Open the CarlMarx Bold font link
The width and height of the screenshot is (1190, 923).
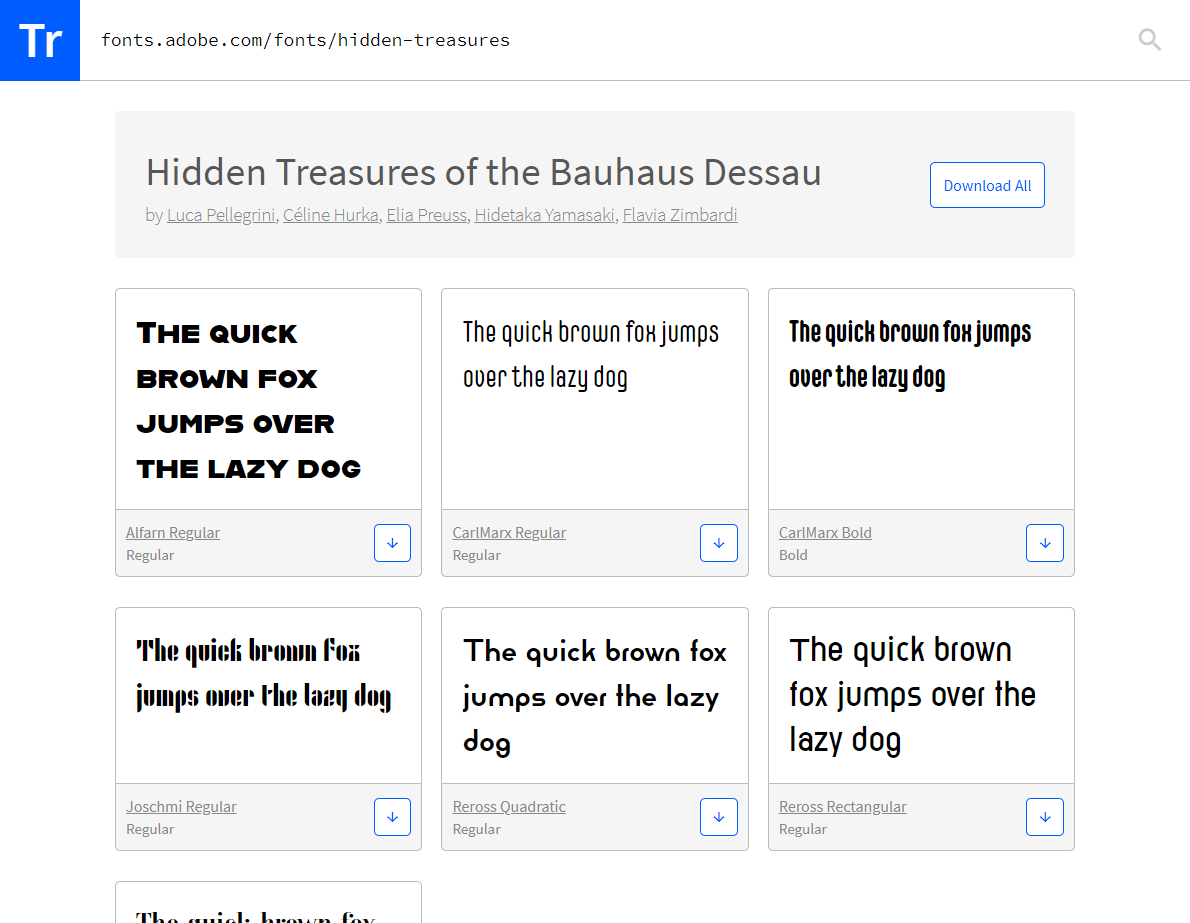[825, 533]
